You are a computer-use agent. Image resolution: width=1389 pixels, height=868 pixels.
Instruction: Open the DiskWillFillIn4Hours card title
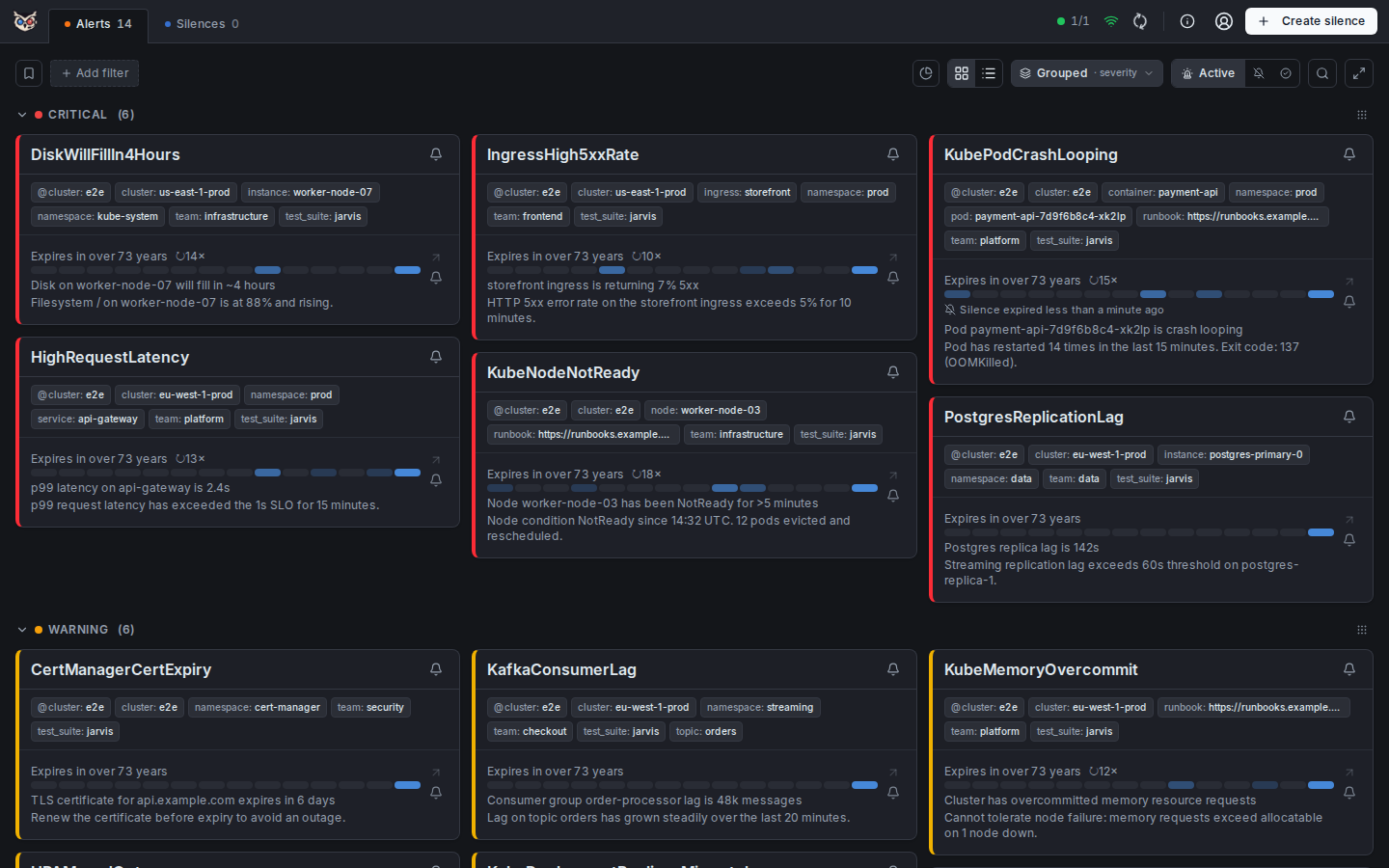click(x=105, y=154)
